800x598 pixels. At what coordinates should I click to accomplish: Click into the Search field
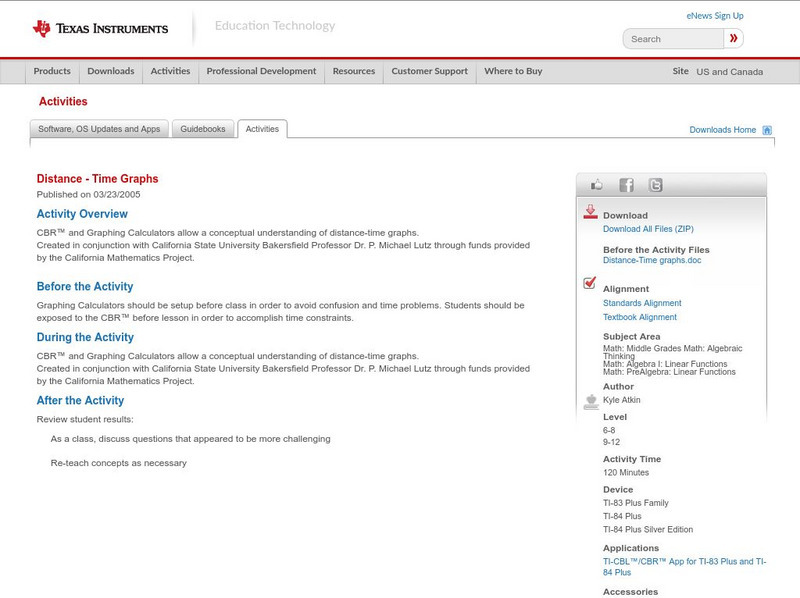click(673, 39)
